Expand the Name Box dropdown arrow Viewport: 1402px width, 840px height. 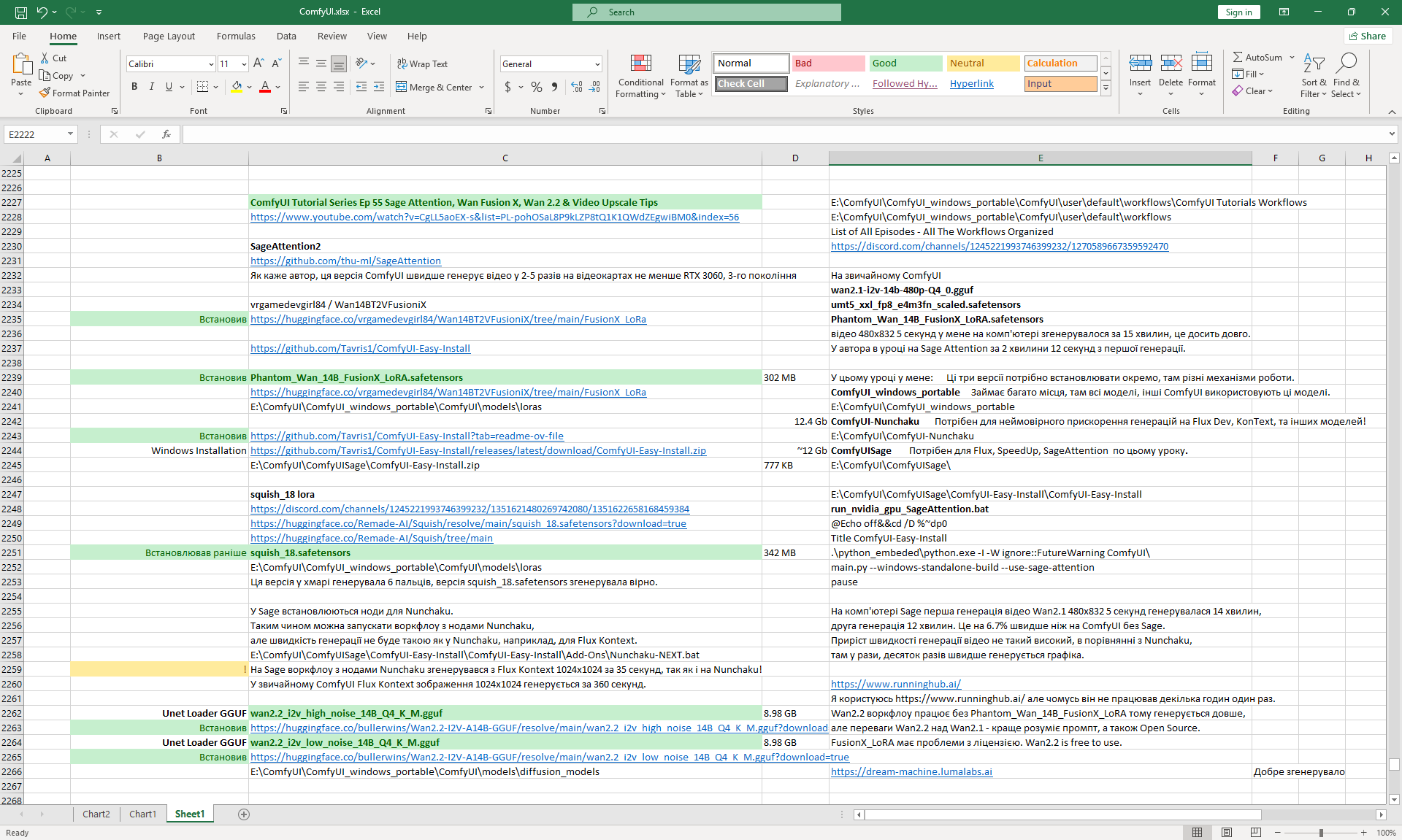70,134
